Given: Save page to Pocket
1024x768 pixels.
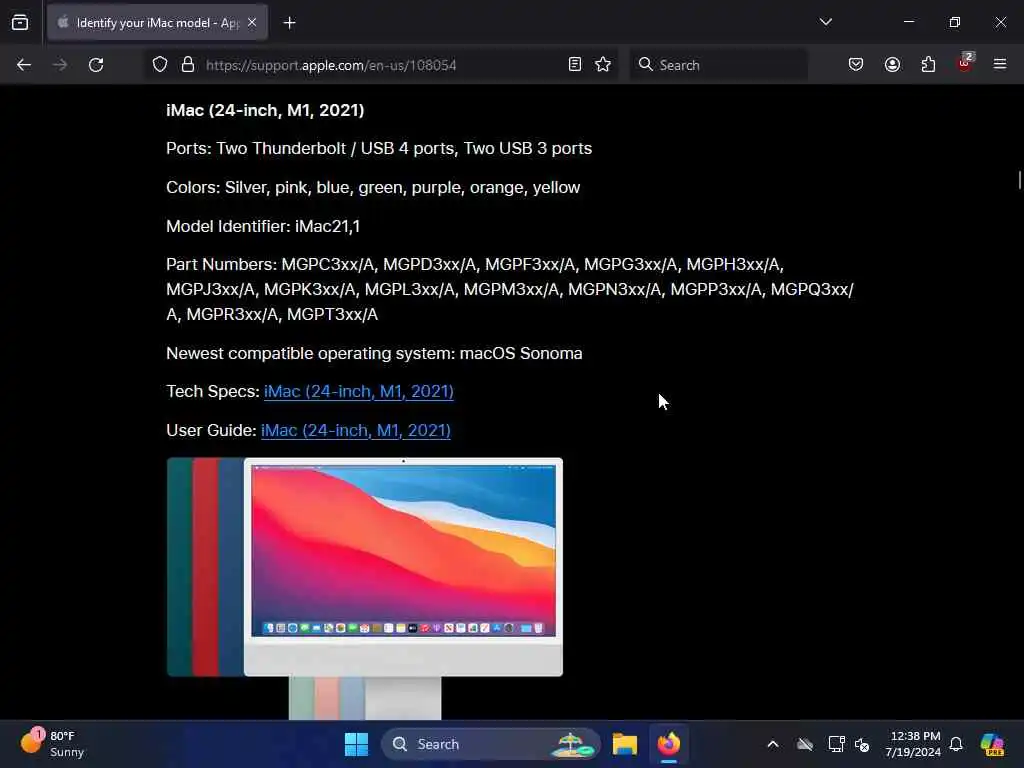Looking at the screenshot, I should tap(856, 65).
